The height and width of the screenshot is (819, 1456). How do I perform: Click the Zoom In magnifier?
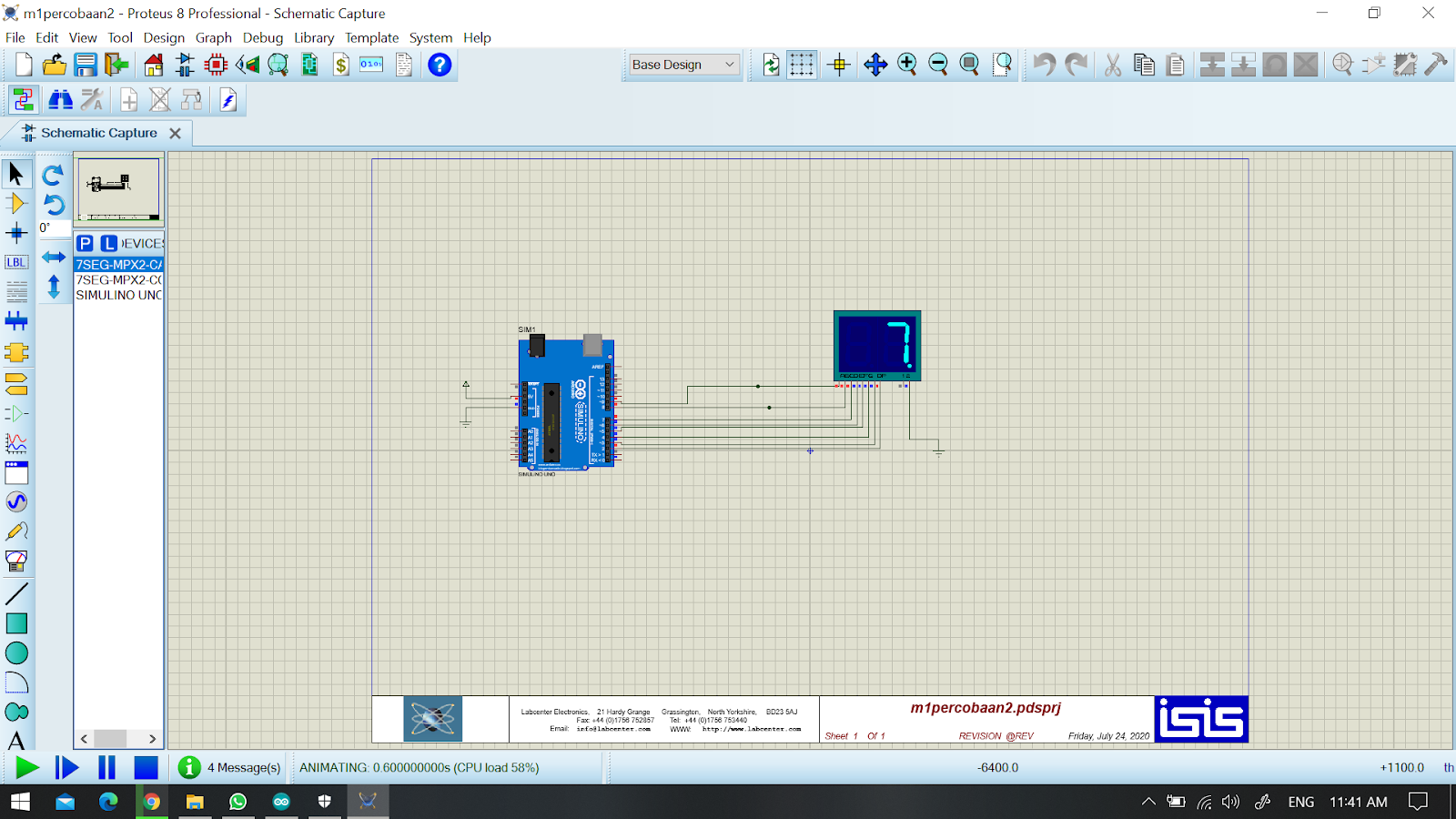907,65
